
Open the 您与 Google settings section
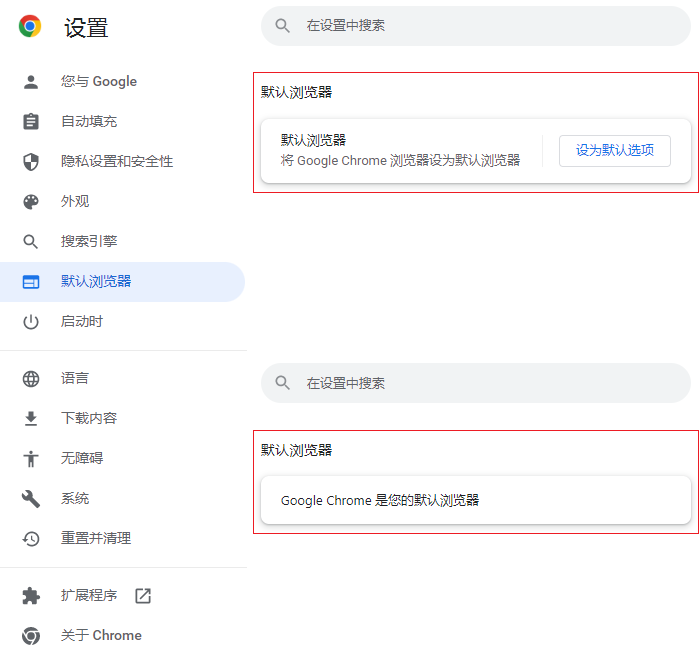[x=122, y=82]
